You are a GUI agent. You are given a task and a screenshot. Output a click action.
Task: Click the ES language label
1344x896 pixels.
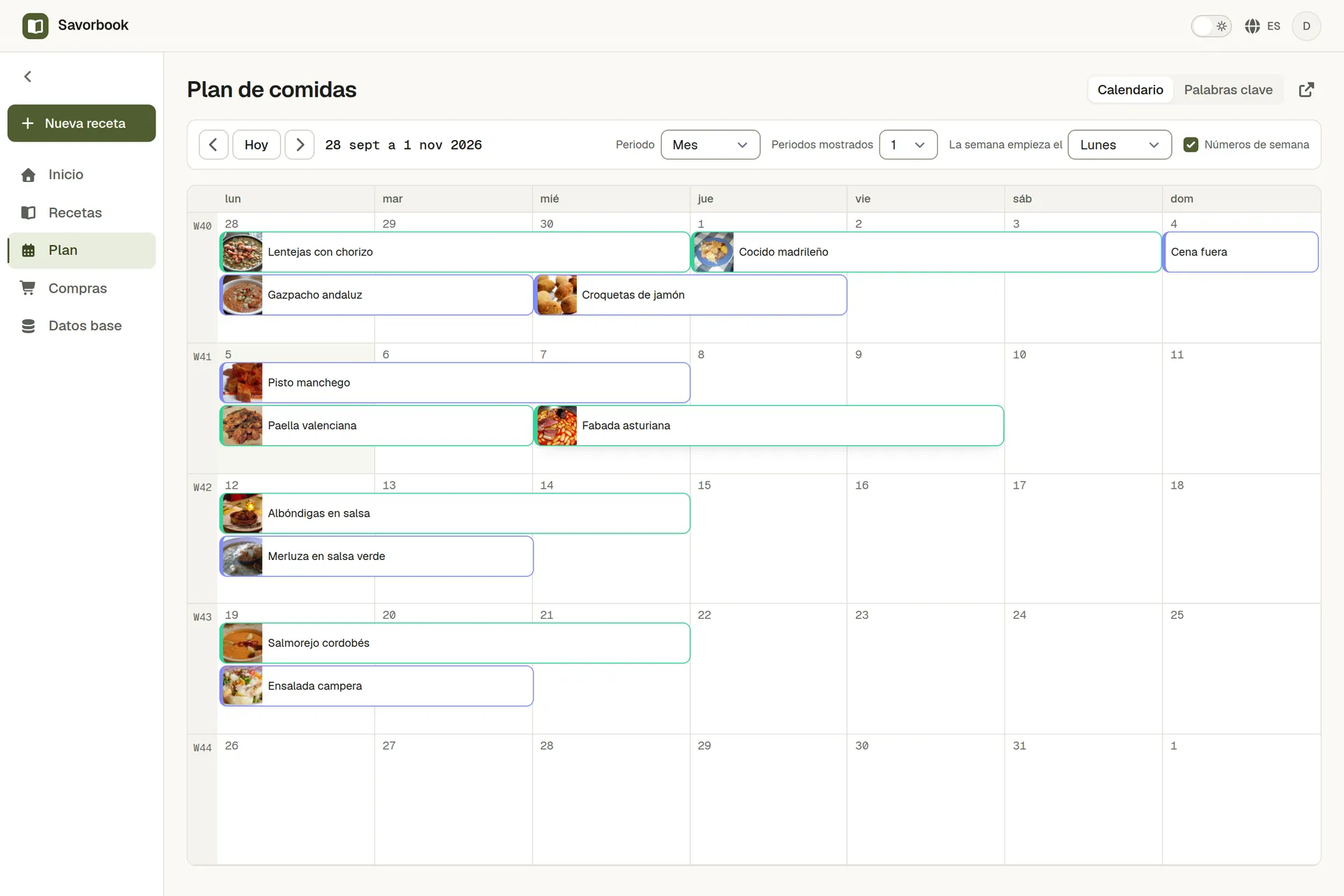click(x=1273, y=26)
